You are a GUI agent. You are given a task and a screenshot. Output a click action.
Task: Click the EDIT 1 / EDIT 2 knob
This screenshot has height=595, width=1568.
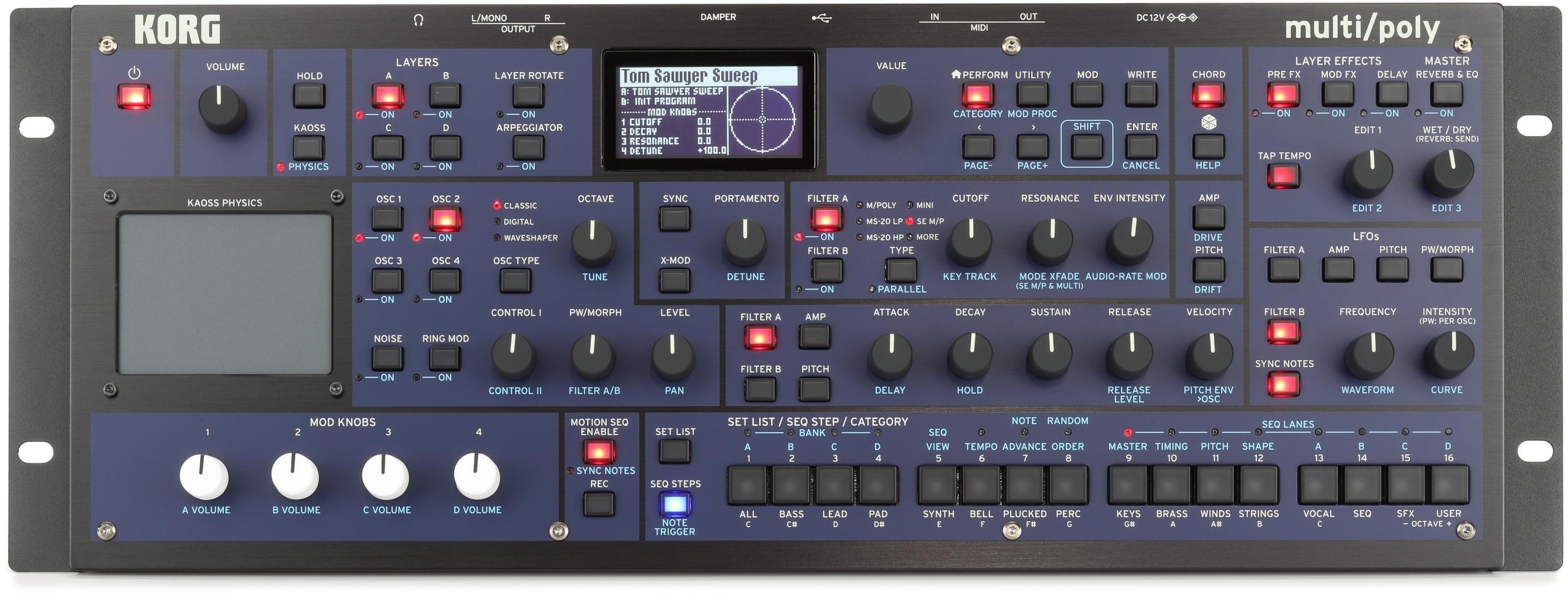click(x=1368, y=173)
